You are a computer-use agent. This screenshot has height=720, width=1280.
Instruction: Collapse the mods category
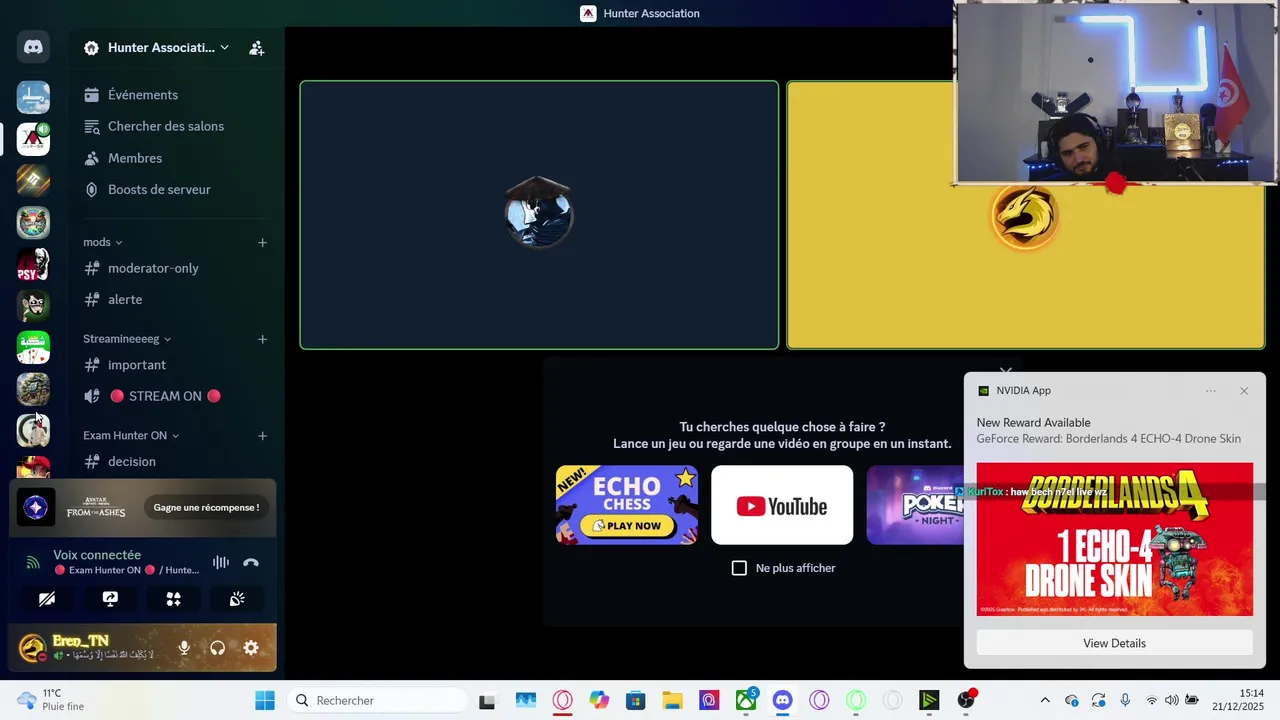[x=103, y=242]
